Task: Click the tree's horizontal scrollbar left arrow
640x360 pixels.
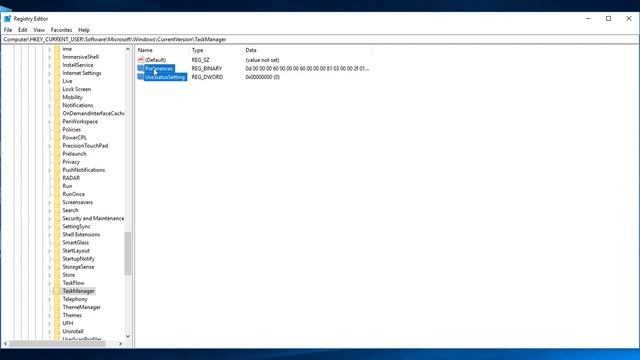Action: 5,344
